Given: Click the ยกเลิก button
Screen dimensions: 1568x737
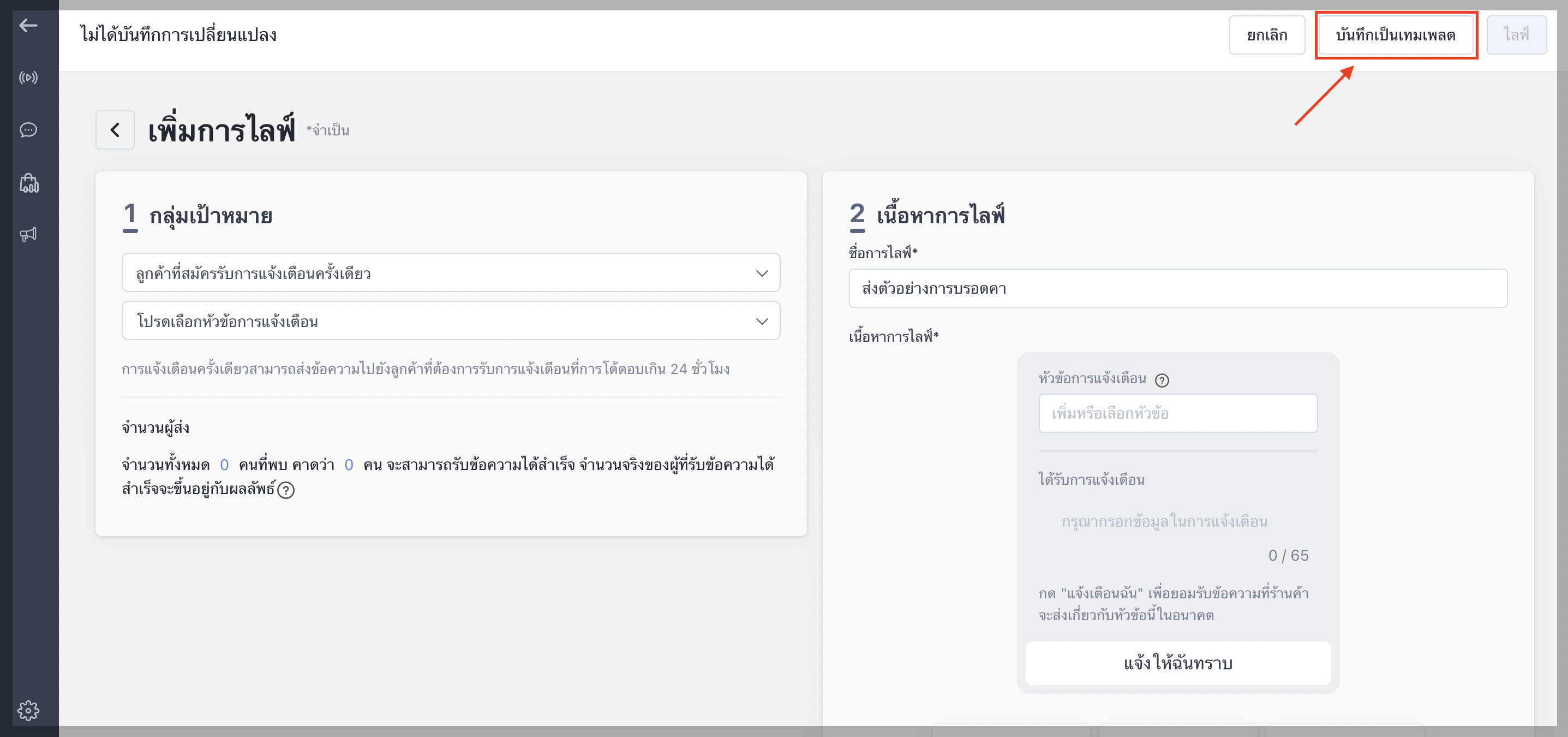Looking at the screenshot, I should (1267, 35).
